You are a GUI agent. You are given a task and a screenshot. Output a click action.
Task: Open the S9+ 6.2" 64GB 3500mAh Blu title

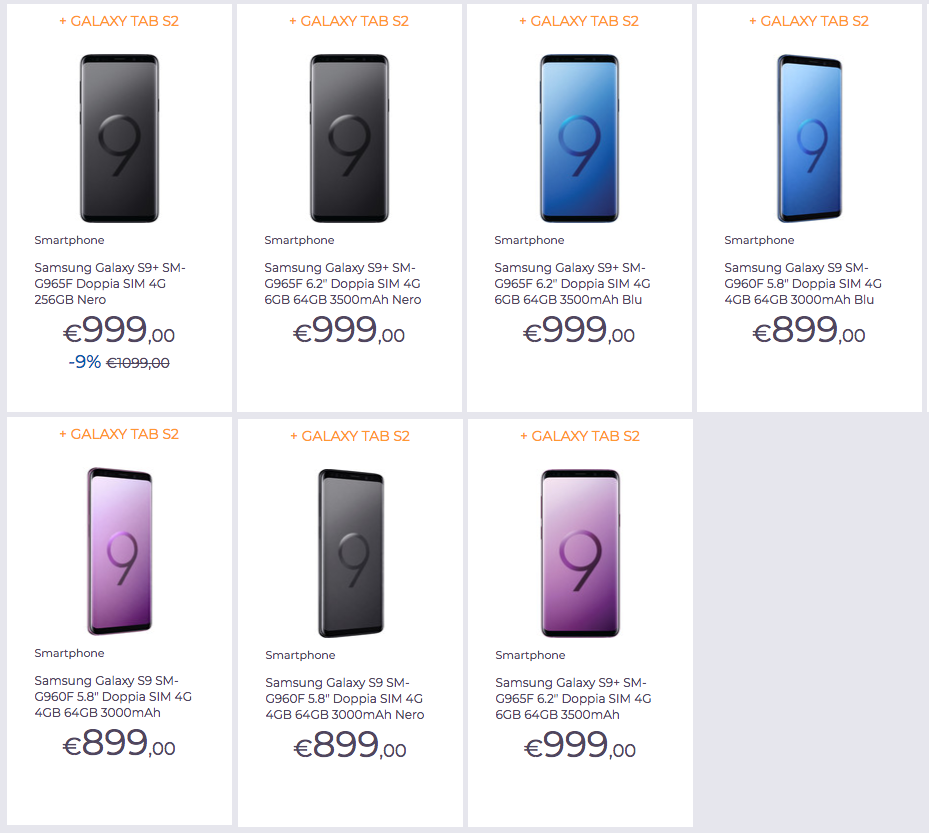572,283
